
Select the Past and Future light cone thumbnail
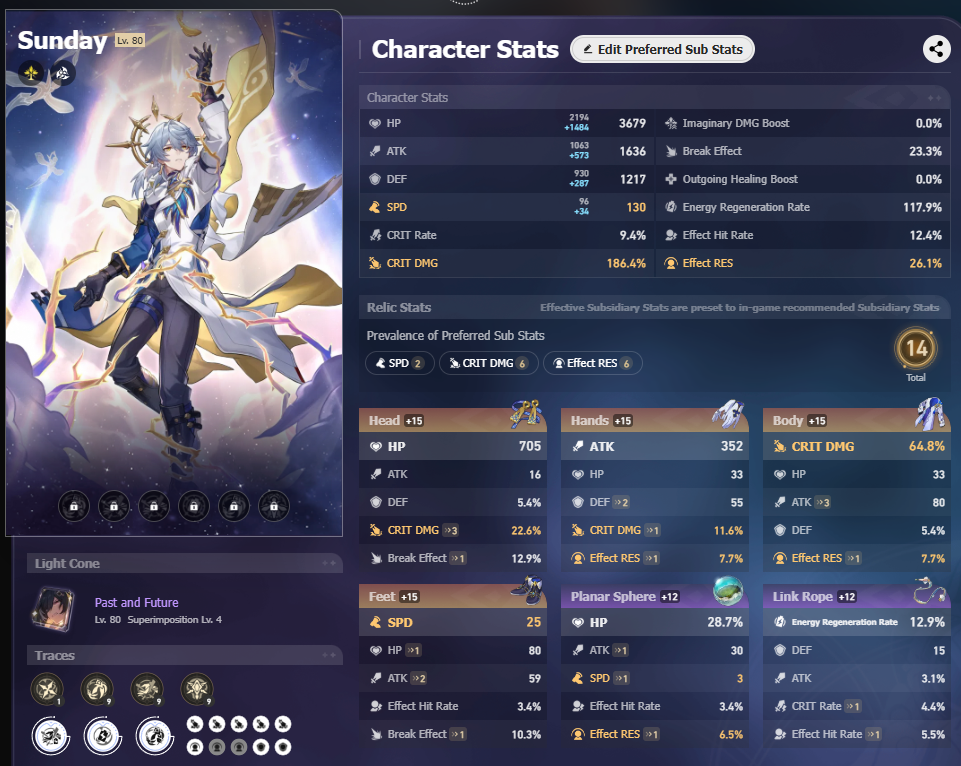53,609
